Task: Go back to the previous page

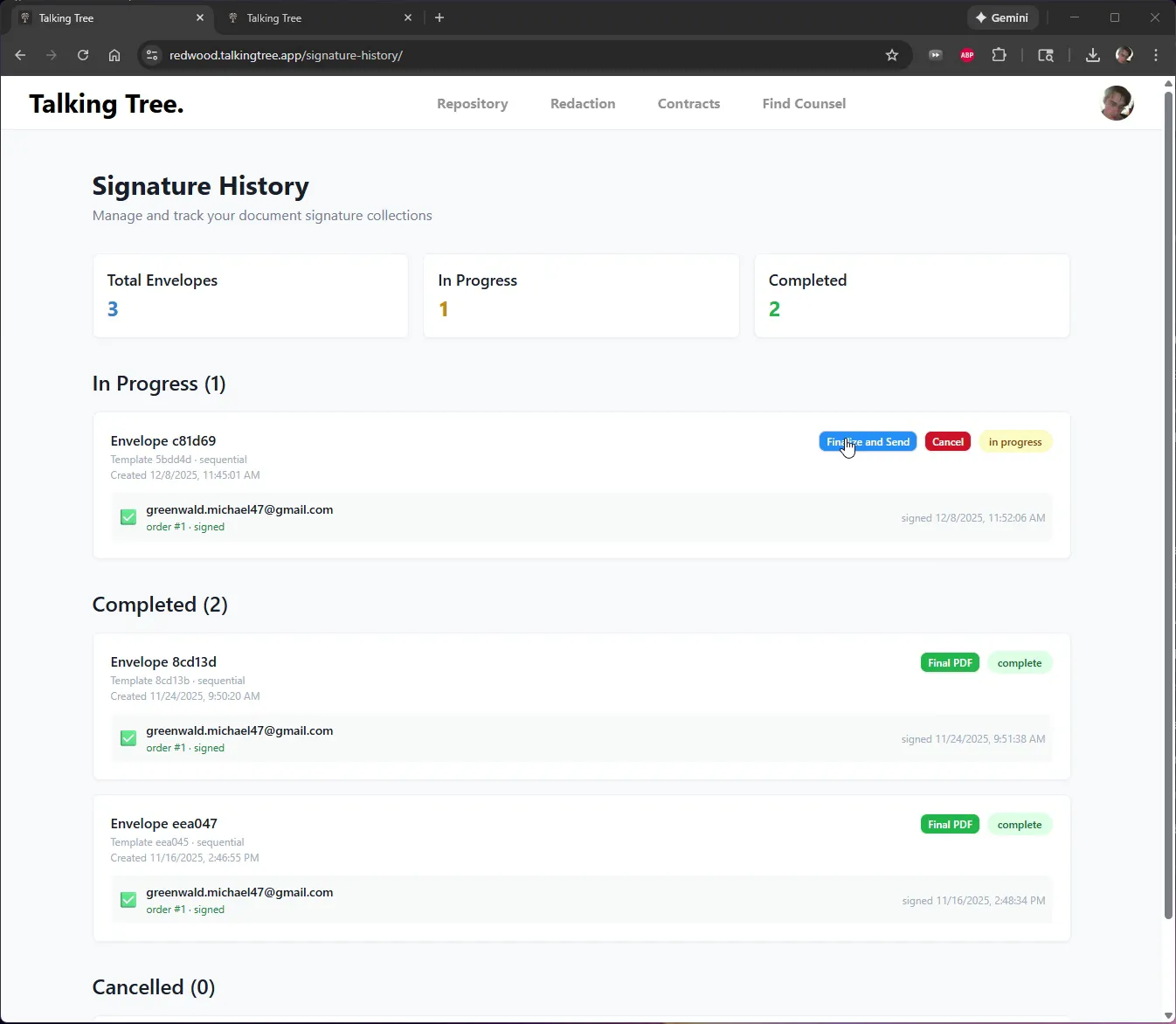Action: tap(20, 55)
